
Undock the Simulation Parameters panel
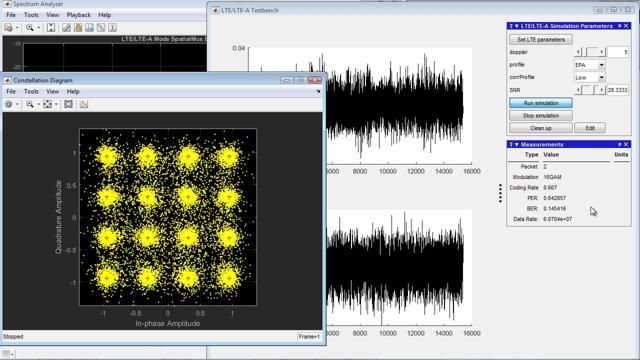pos(620,26)
